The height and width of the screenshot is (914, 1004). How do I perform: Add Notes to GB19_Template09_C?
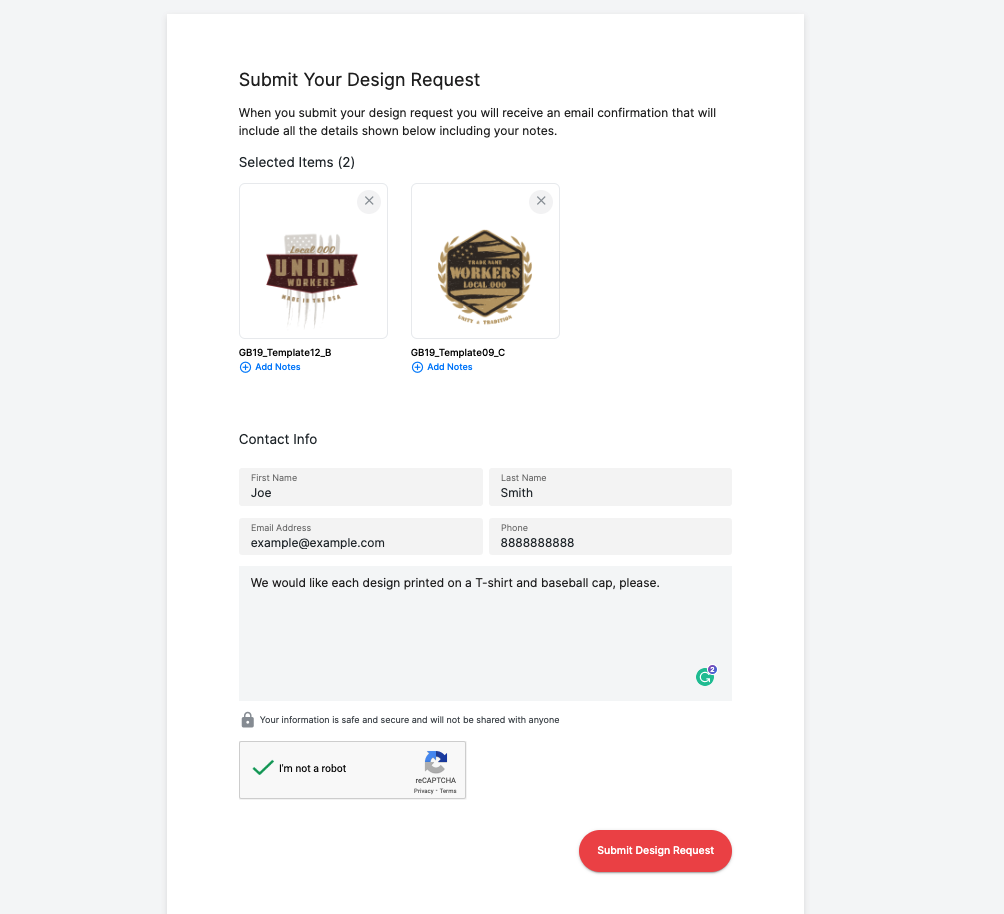click(449, 367)
